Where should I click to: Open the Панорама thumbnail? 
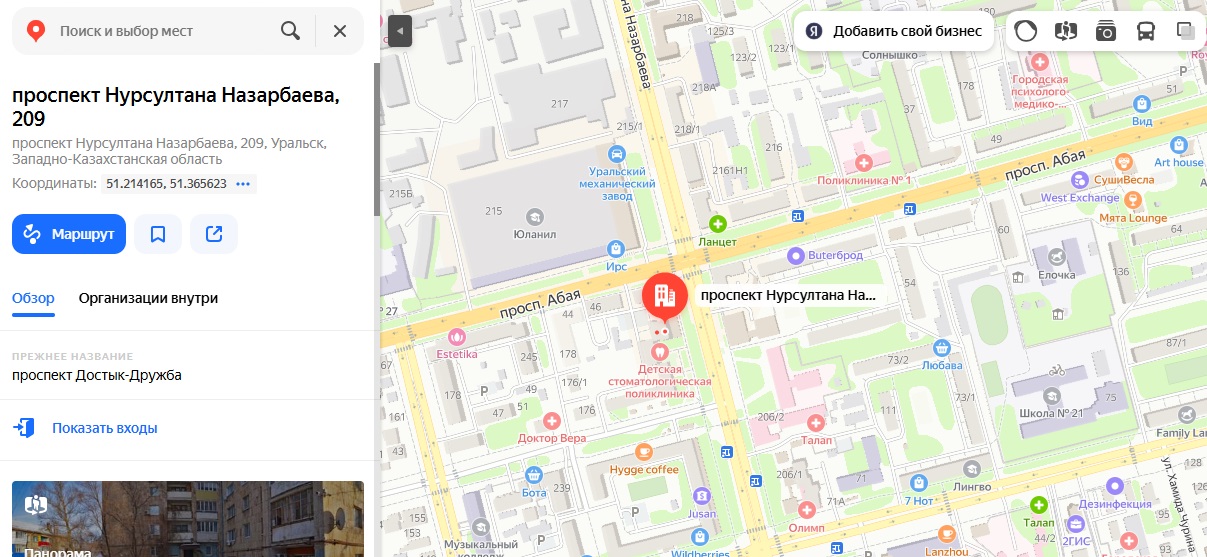[x=188, y=519]
